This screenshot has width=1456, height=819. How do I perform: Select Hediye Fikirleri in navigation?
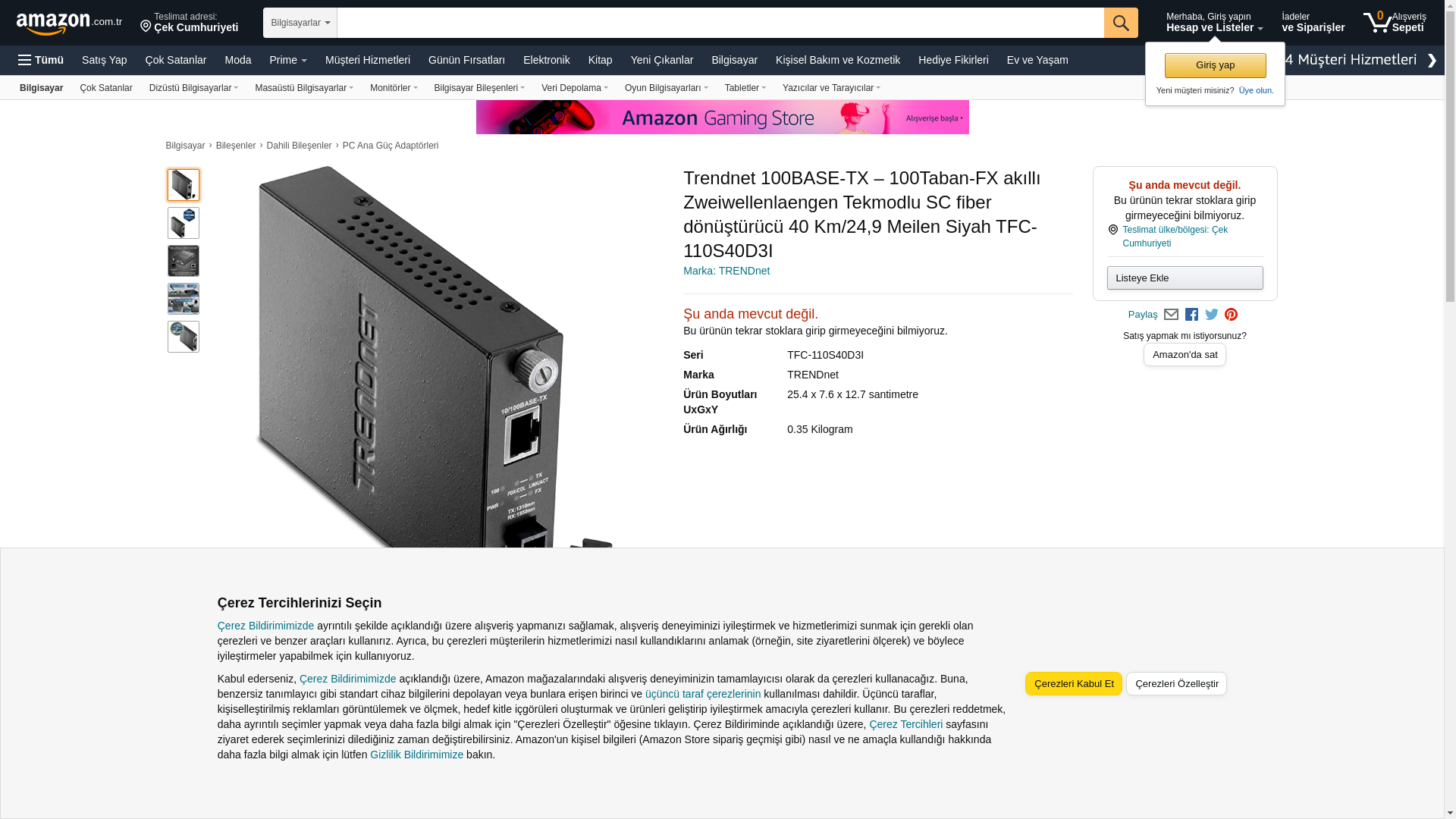coord(953,60)
